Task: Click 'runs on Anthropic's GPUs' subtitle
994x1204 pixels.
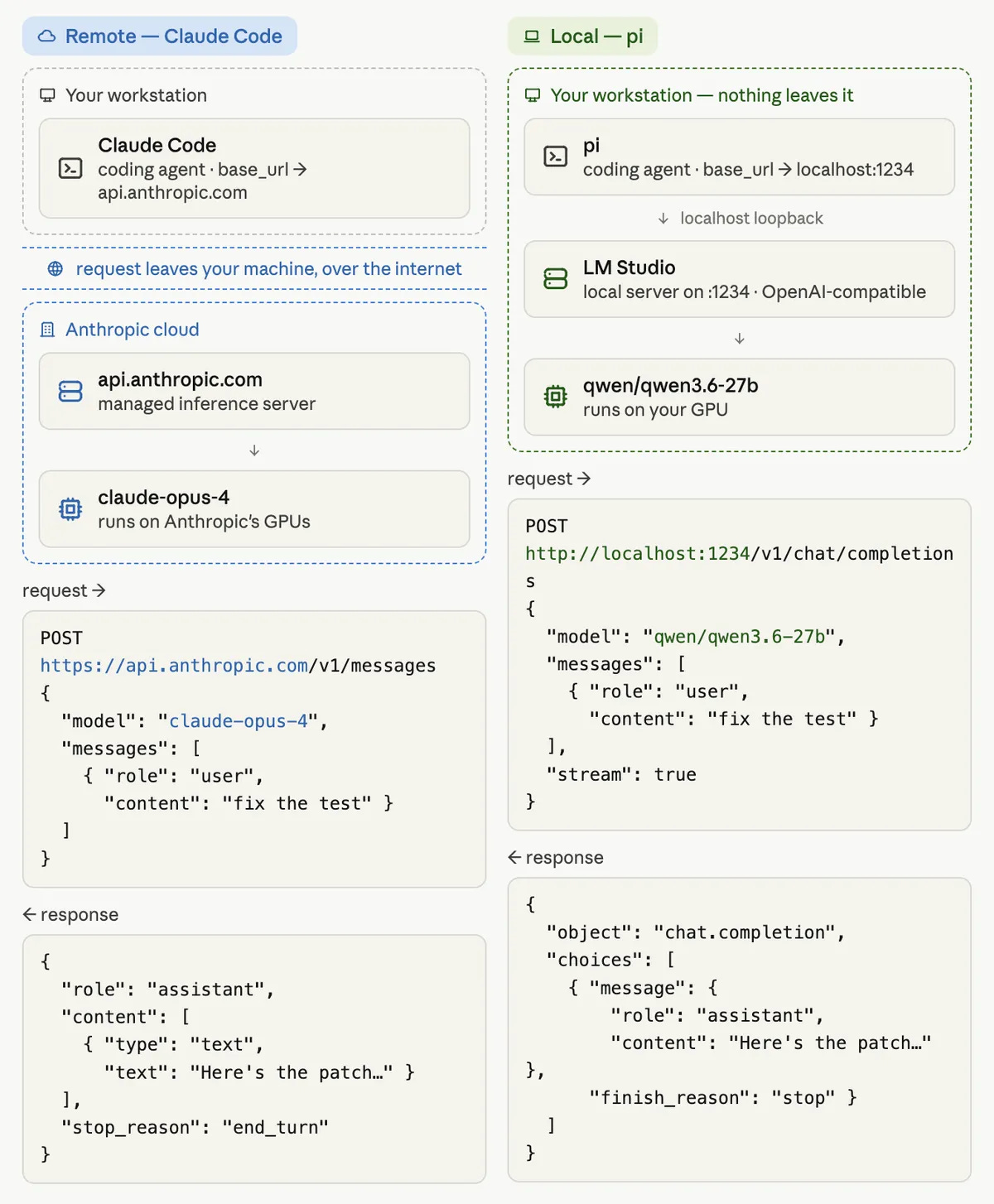Action: (x=204, y=522)
